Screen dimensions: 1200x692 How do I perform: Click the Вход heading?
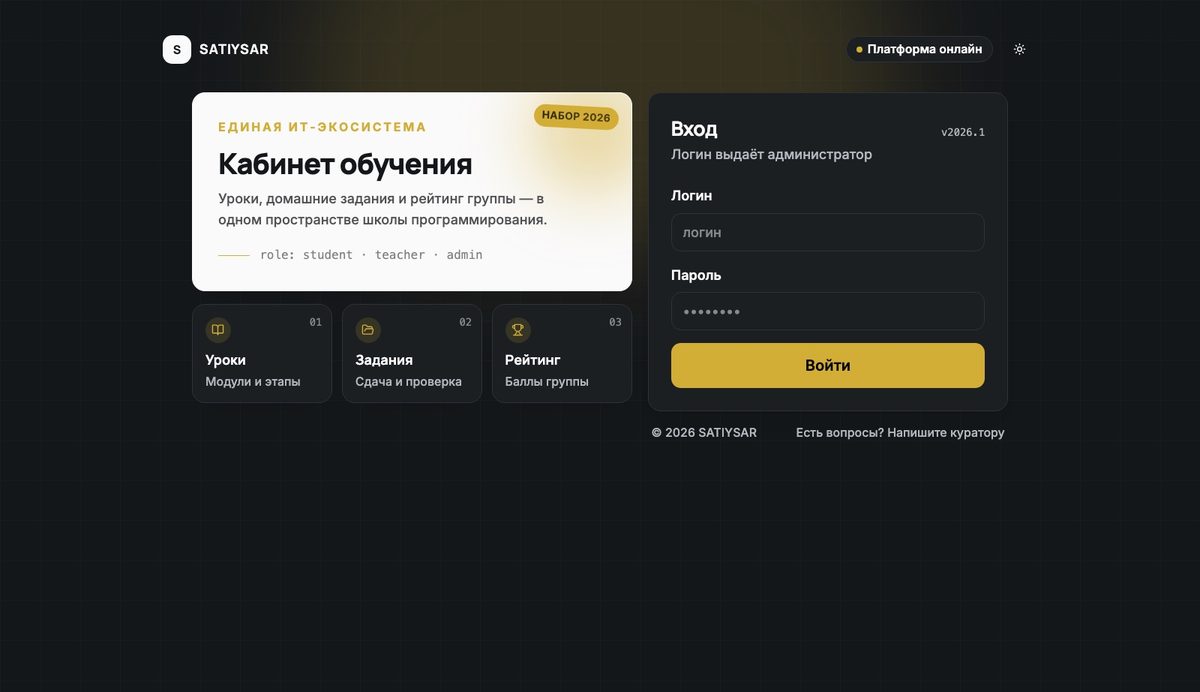pyautogui.click(x=694, y=129)
